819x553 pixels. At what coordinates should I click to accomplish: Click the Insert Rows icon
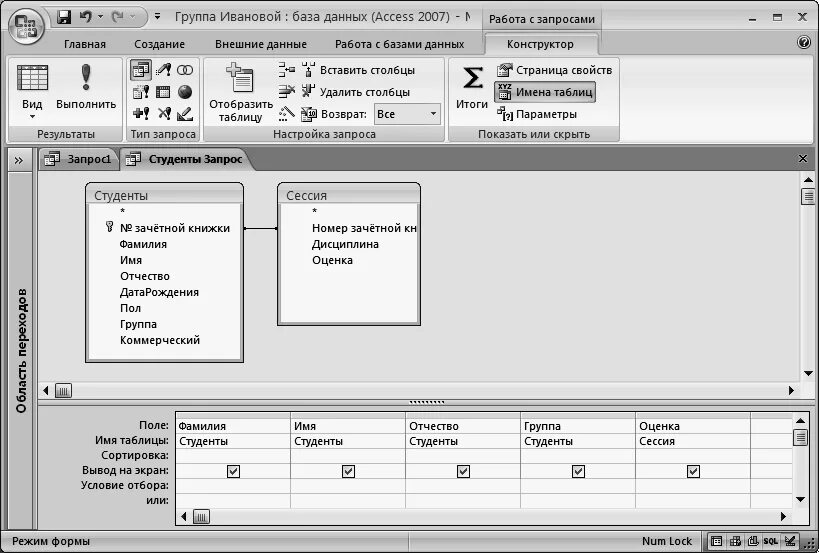[286, 69]
